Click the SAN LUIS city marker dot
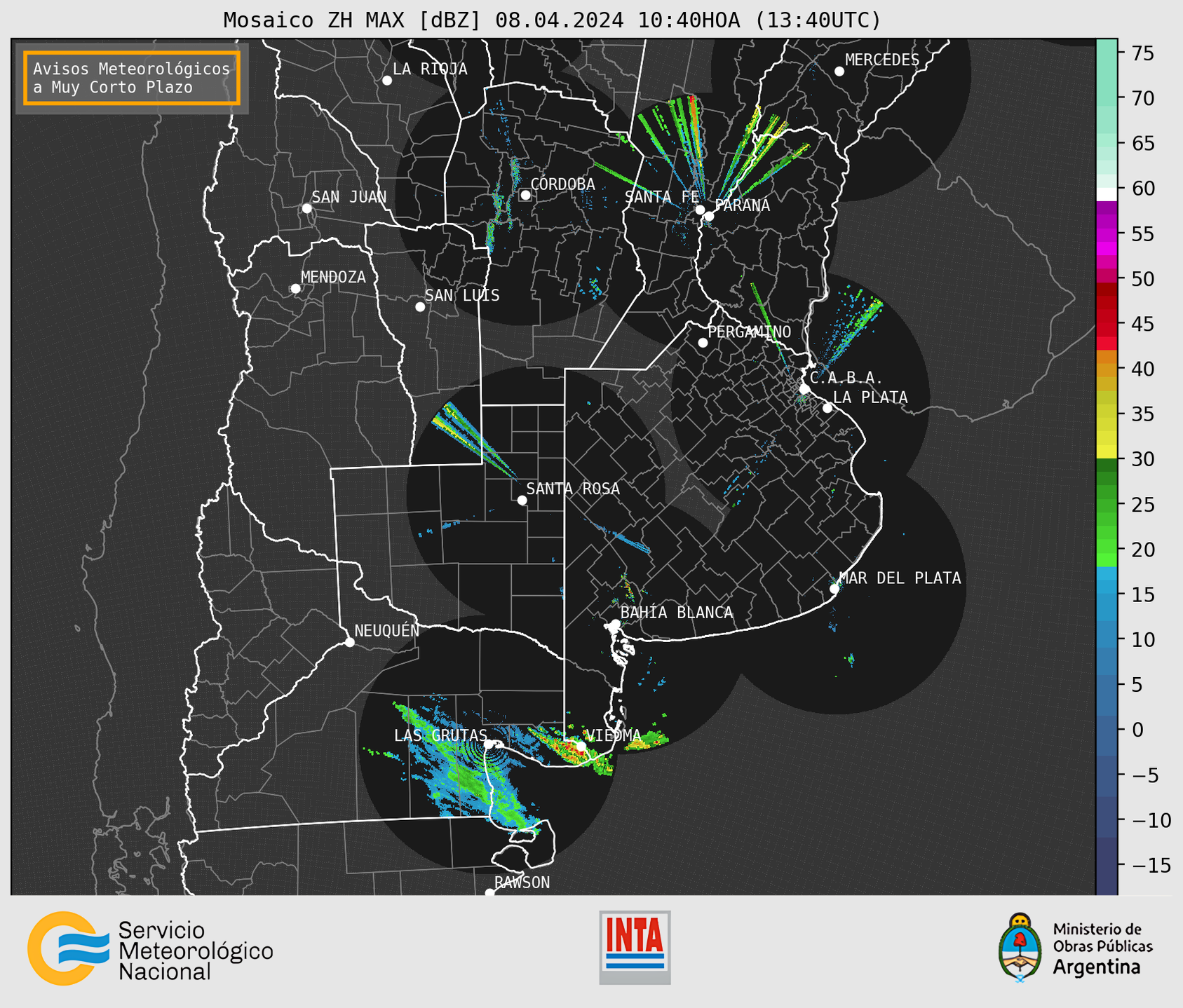The width and height of the screenshot is (1183, 1008). pyautogui.click(x=420, y=307)
